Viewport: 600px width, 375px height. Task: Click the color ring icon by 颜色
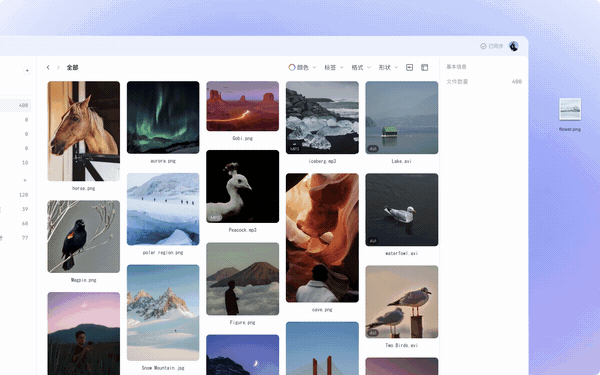coord(292,67)
